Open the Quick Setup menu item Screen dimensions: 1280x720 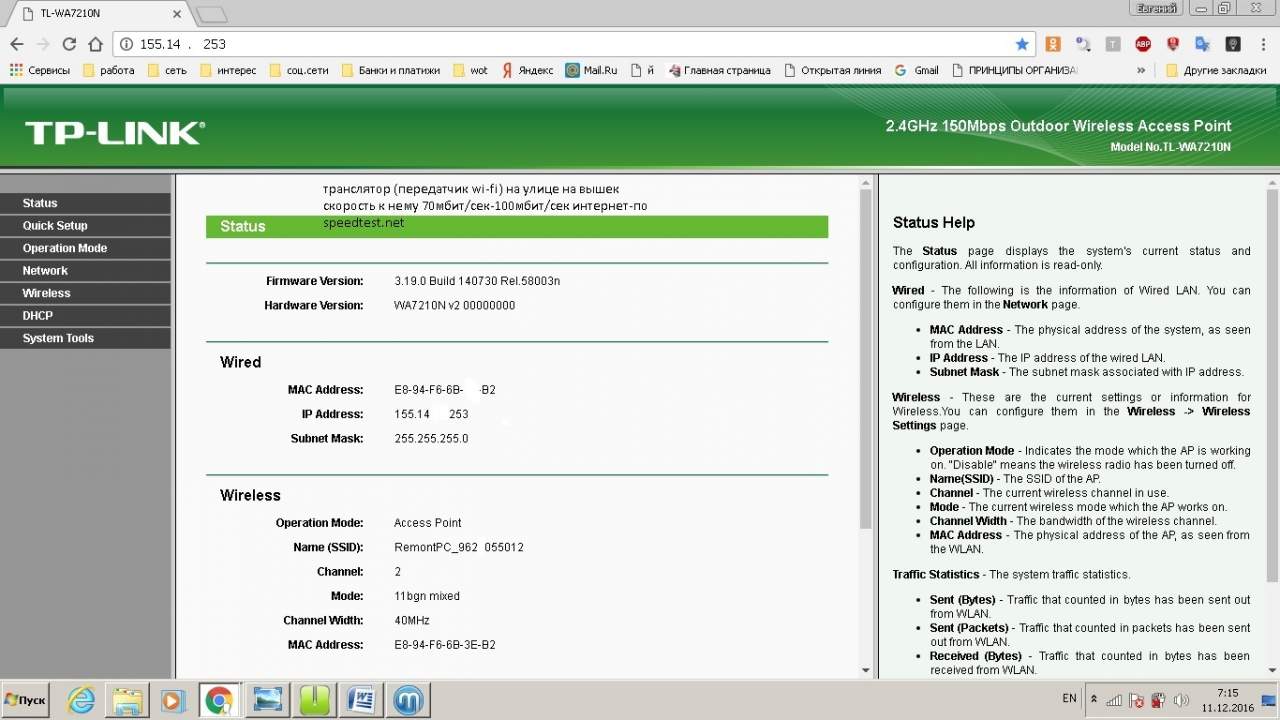click(x=85, y=226)
